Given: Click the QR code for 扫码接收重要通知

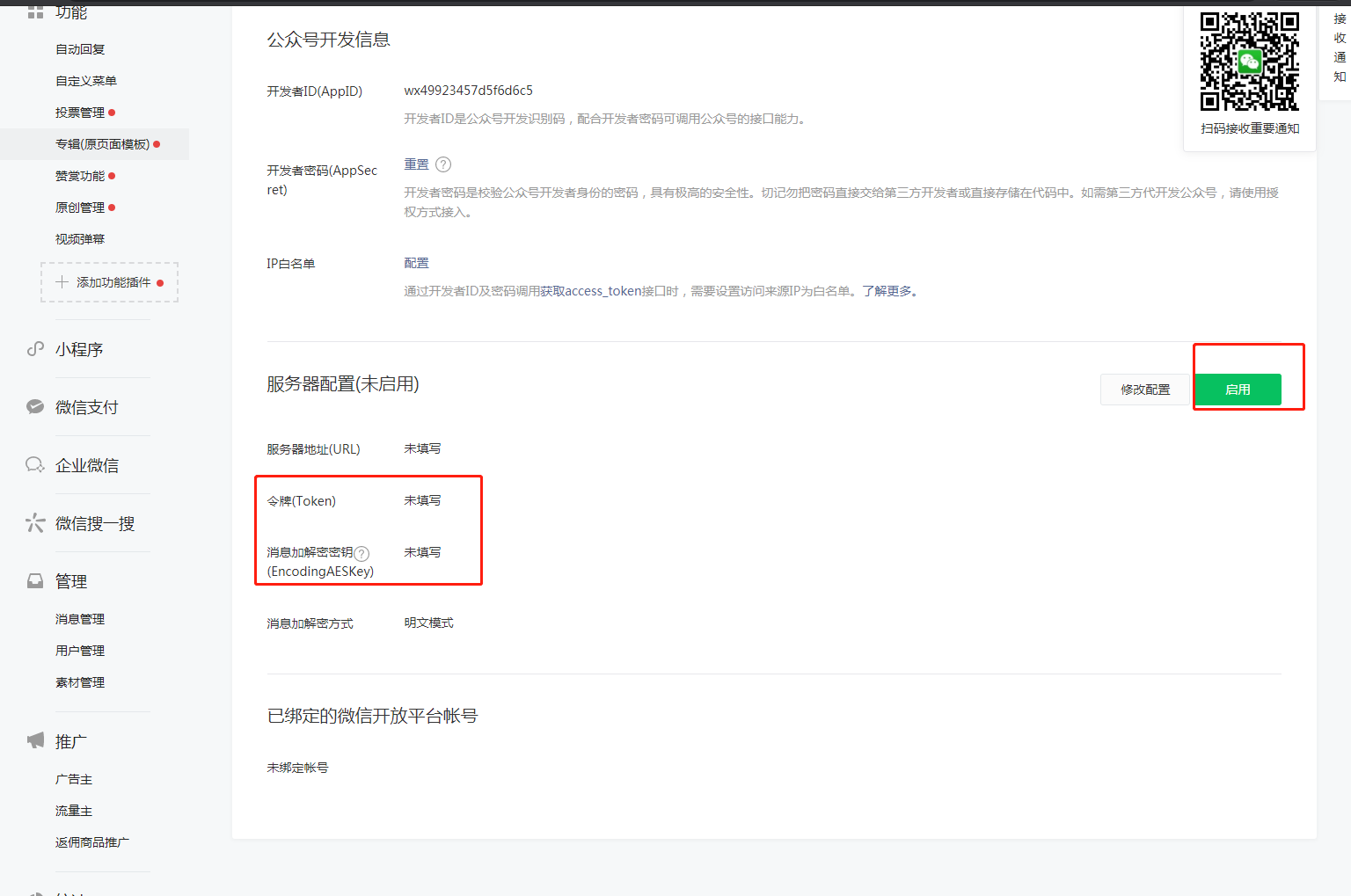Looking at the screenshot, I should point(1249,62).
